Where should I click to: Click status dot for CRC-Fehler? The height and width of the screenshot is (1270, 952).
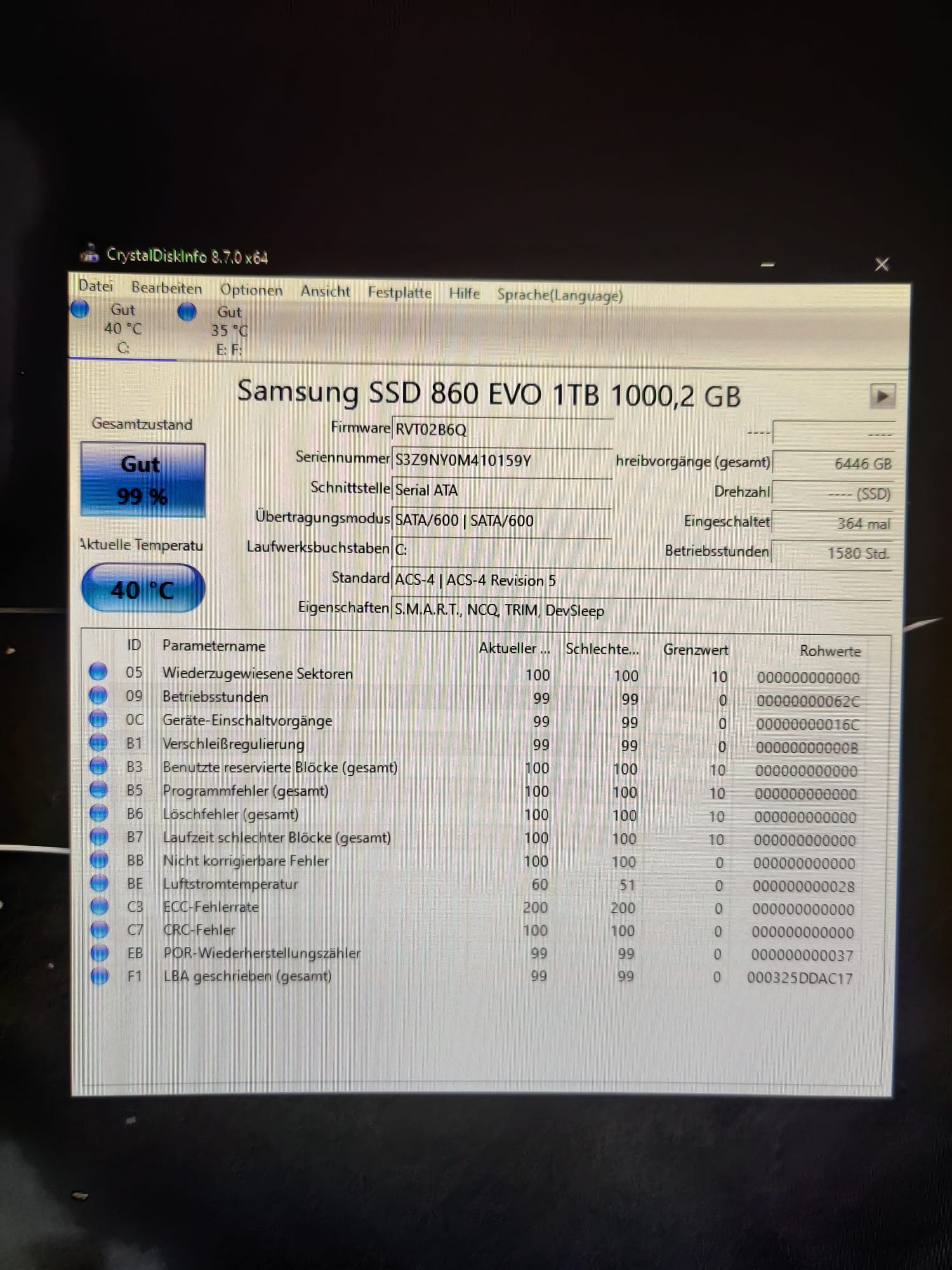click(99, 929)
